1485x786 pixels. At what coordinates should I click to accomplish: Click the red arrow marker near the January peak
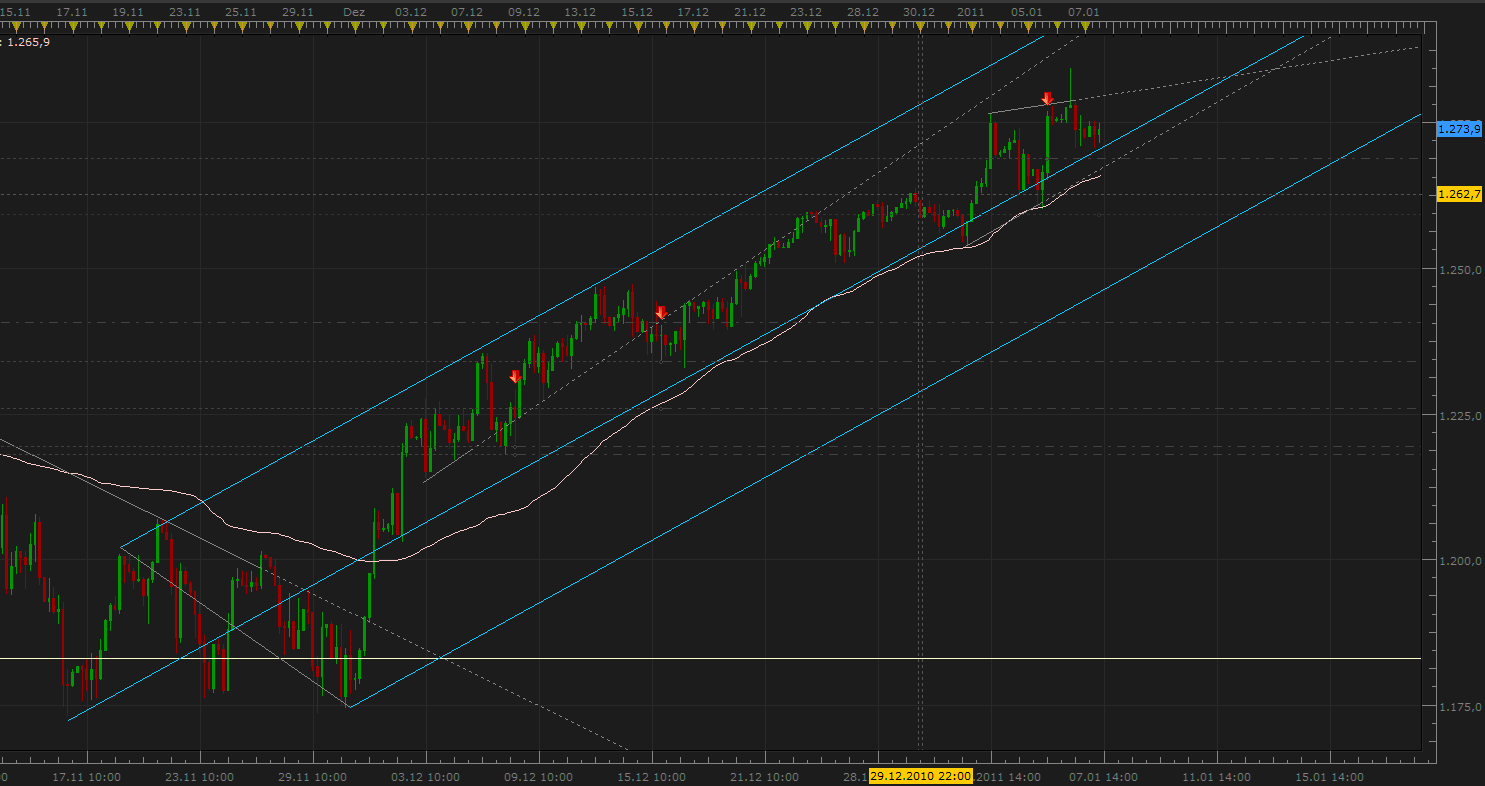(x=1047, y=98)
